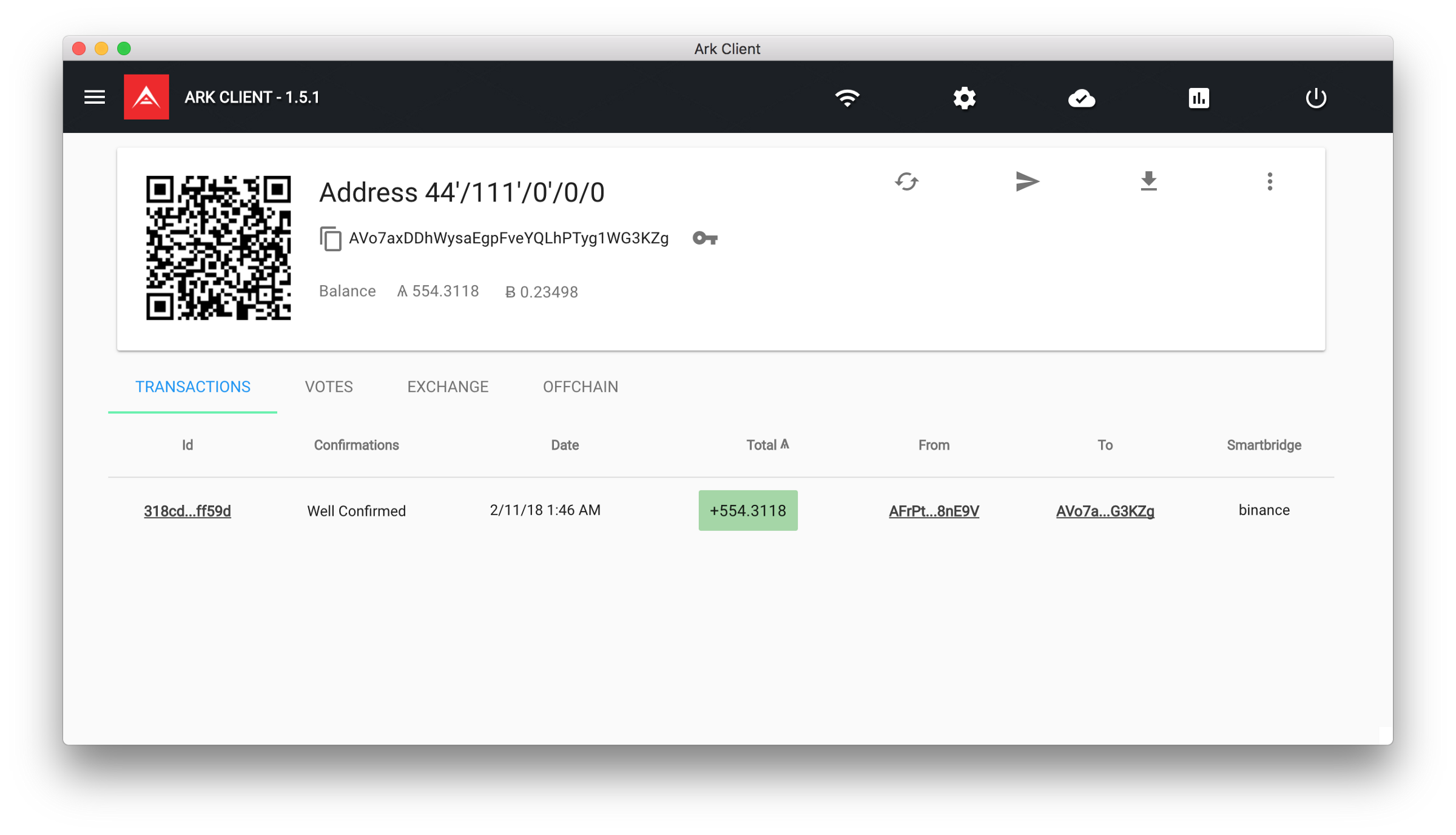The width and height of the screenshot is (1456, 835).
Task: Click the send ARK paper-plane icon
Action: (x=1027, y=181)
